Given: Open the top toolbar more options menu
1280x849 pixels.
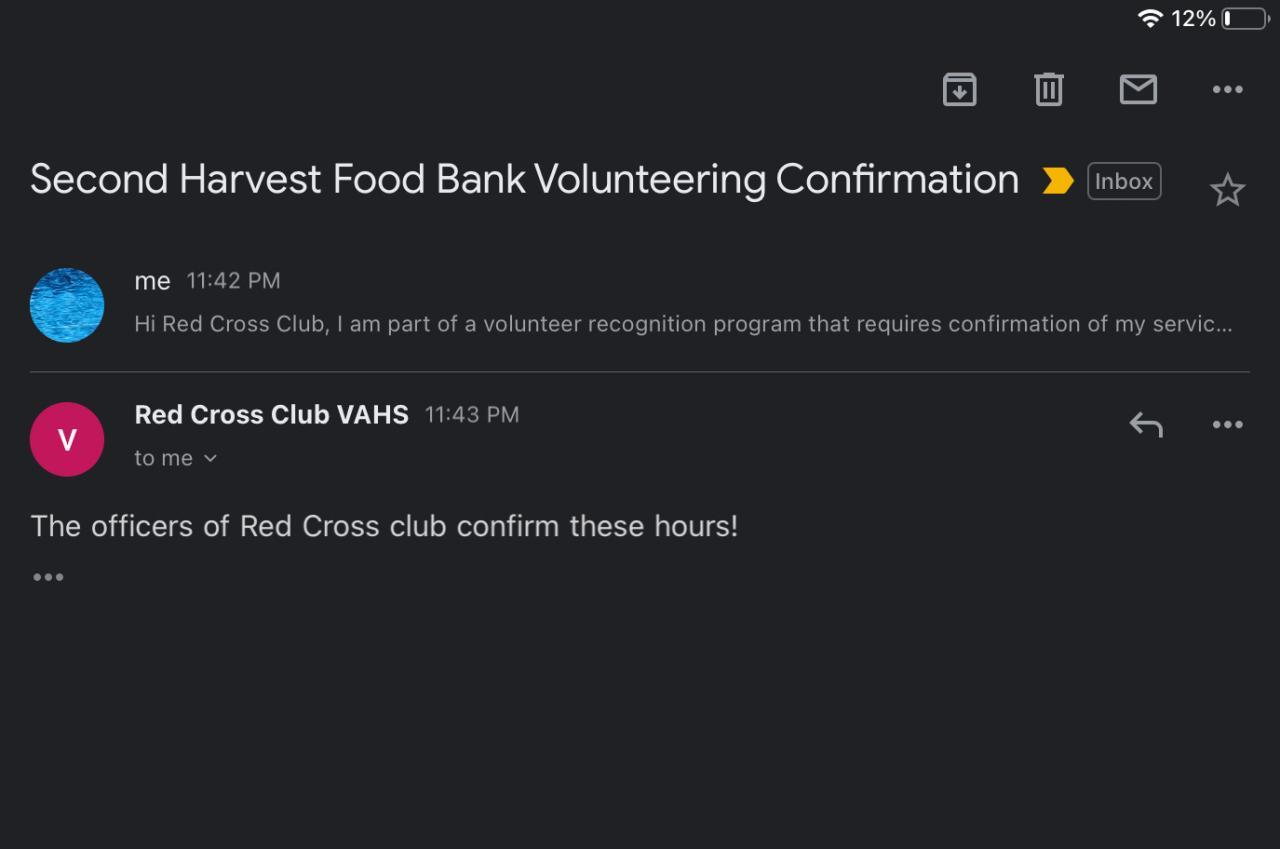Looking at the screenshot, I should [x=1227, y=90].
